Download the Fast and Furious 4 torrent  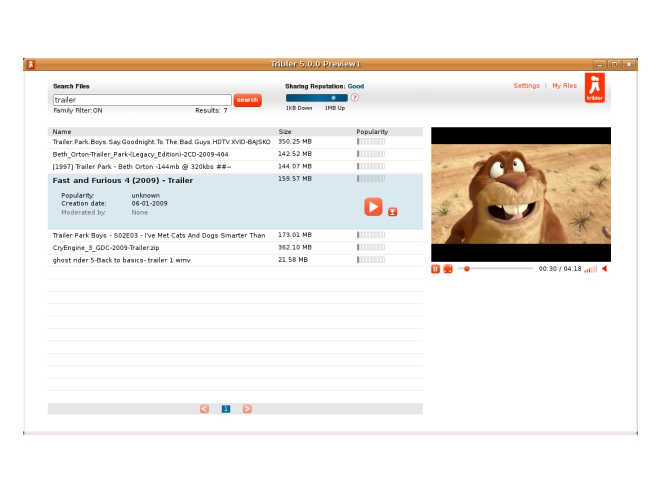pos(393,211)
